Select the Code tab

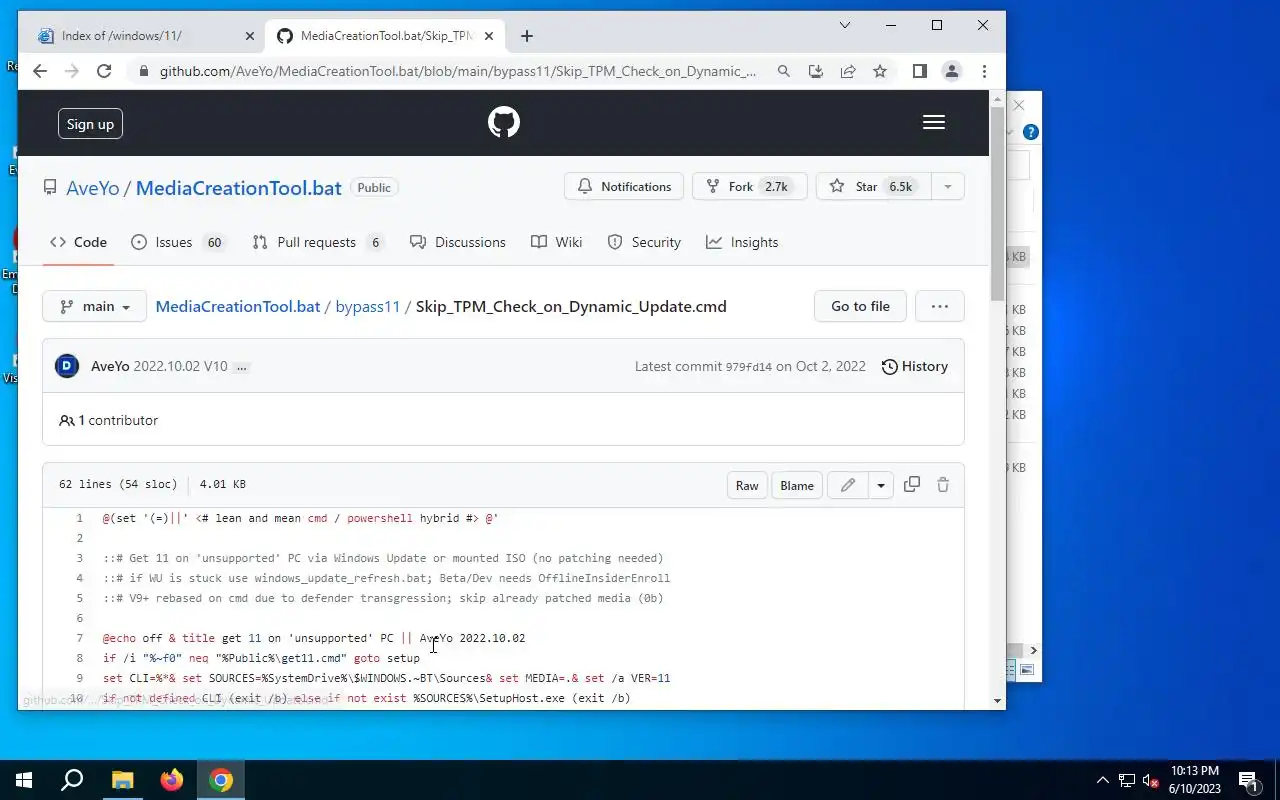pyautogui.click(x=78, y=242)
